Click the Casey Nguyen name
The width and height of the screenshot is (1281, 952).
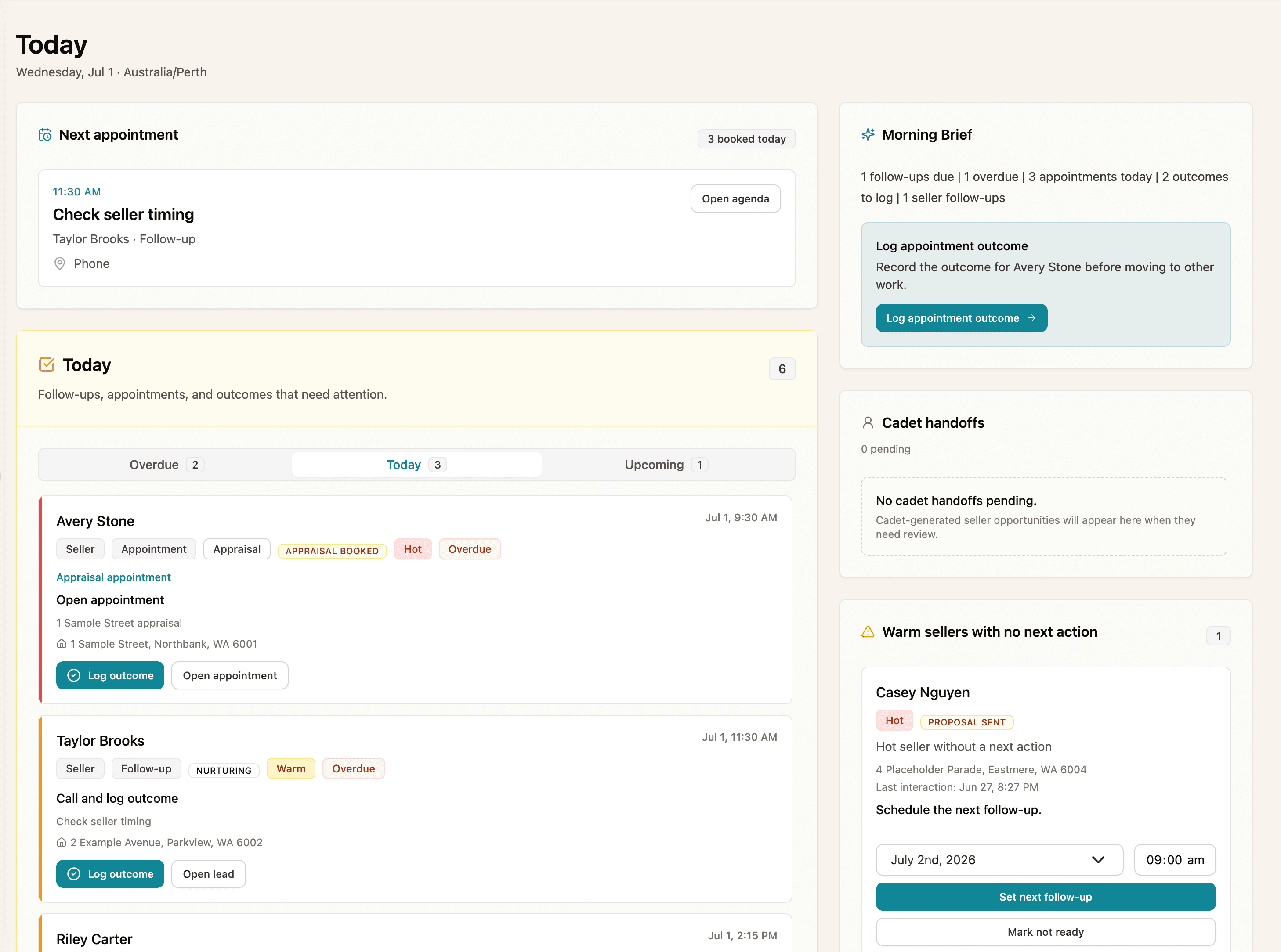click(x=923, y=692)
